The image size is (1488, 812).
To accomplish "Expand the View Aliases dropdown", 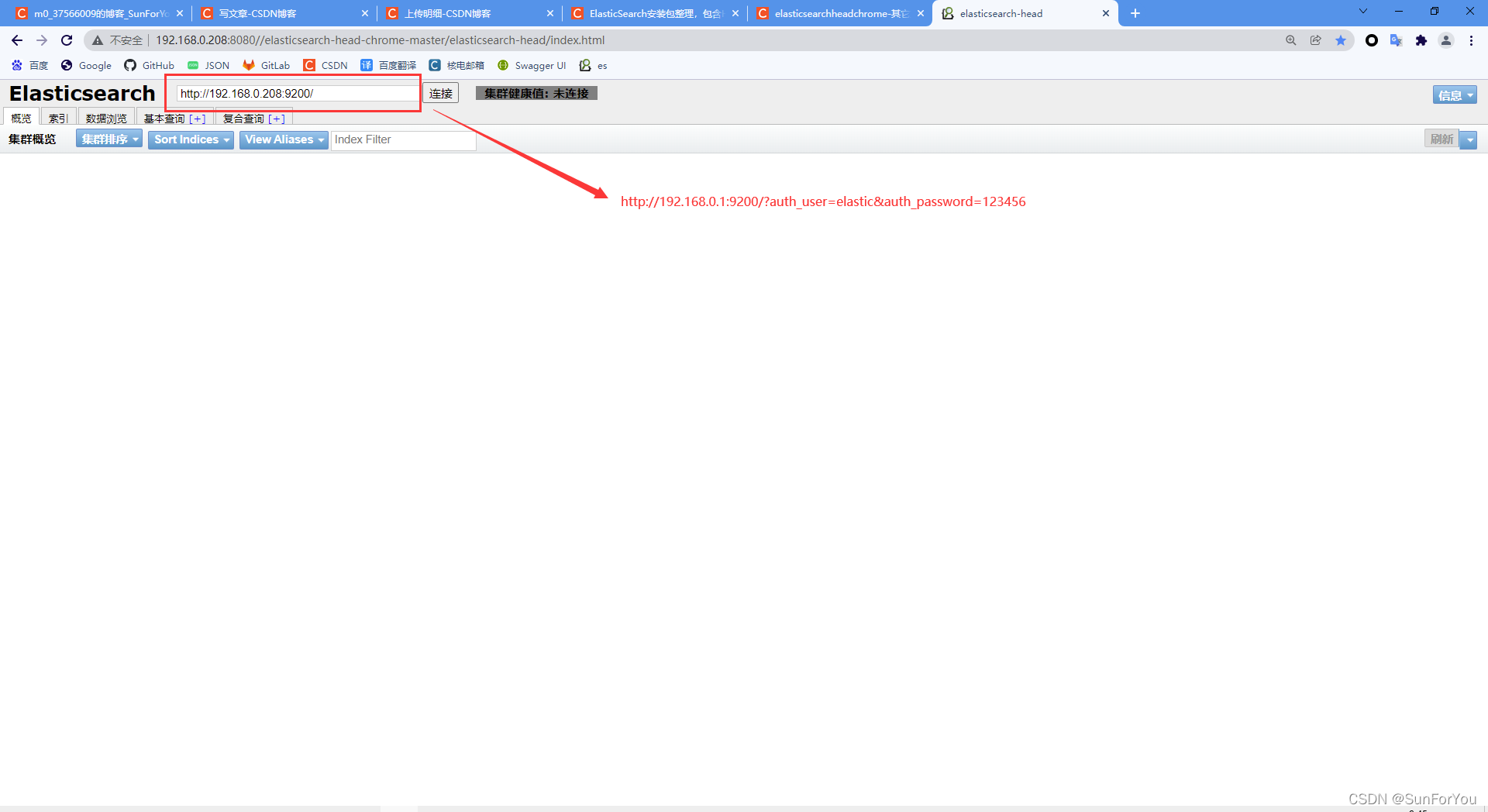I will coord(284,139).
